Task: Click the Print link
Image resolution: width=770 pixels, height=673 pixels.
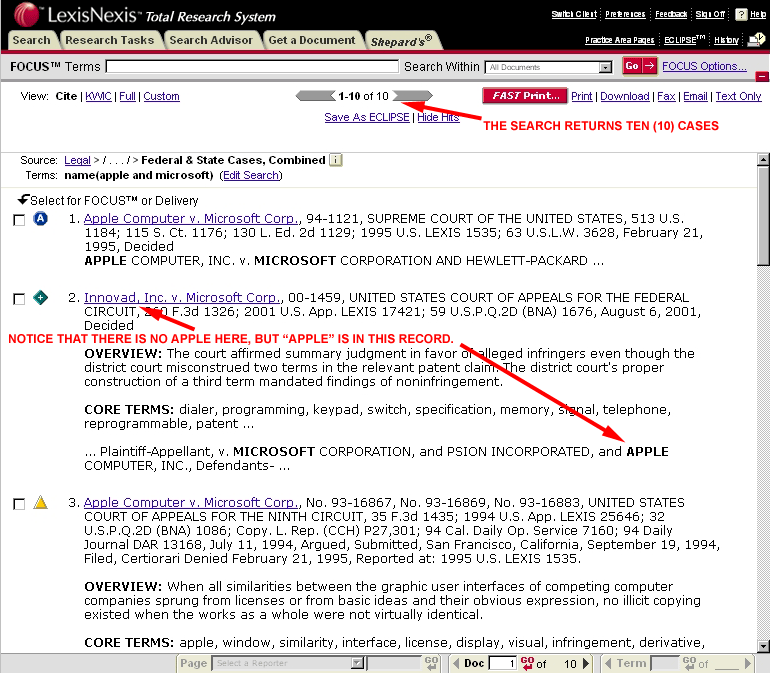Action: 581,96
